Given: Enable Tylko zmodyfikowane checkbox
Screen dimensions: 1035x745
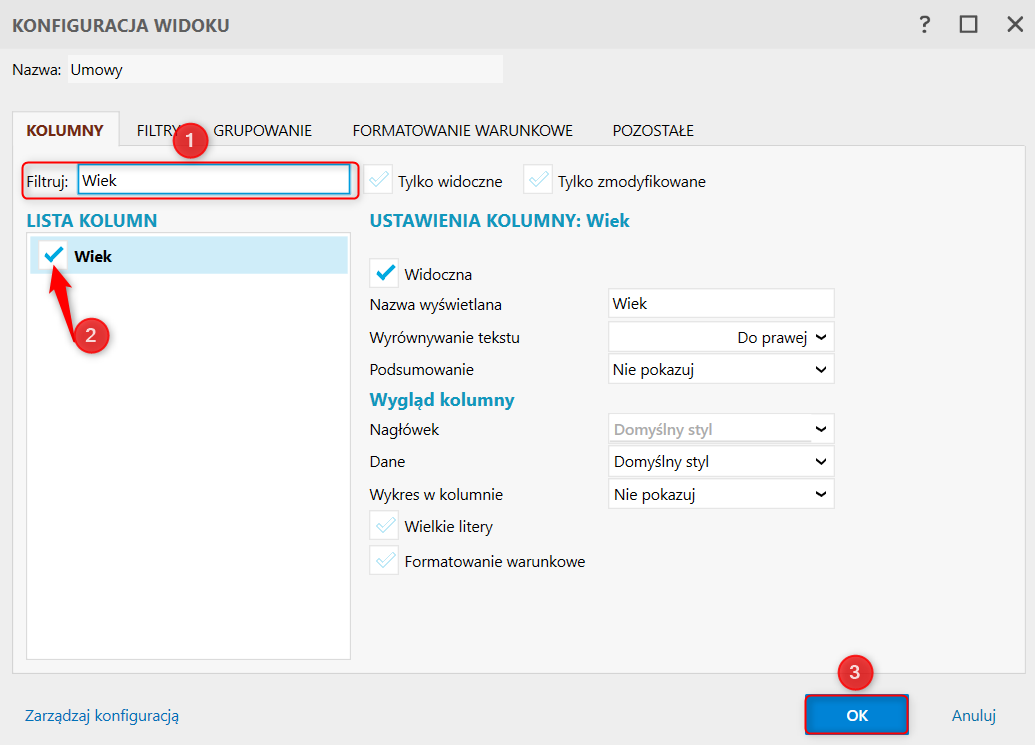Looking at the screenshot, I should (x=538, y=180).
